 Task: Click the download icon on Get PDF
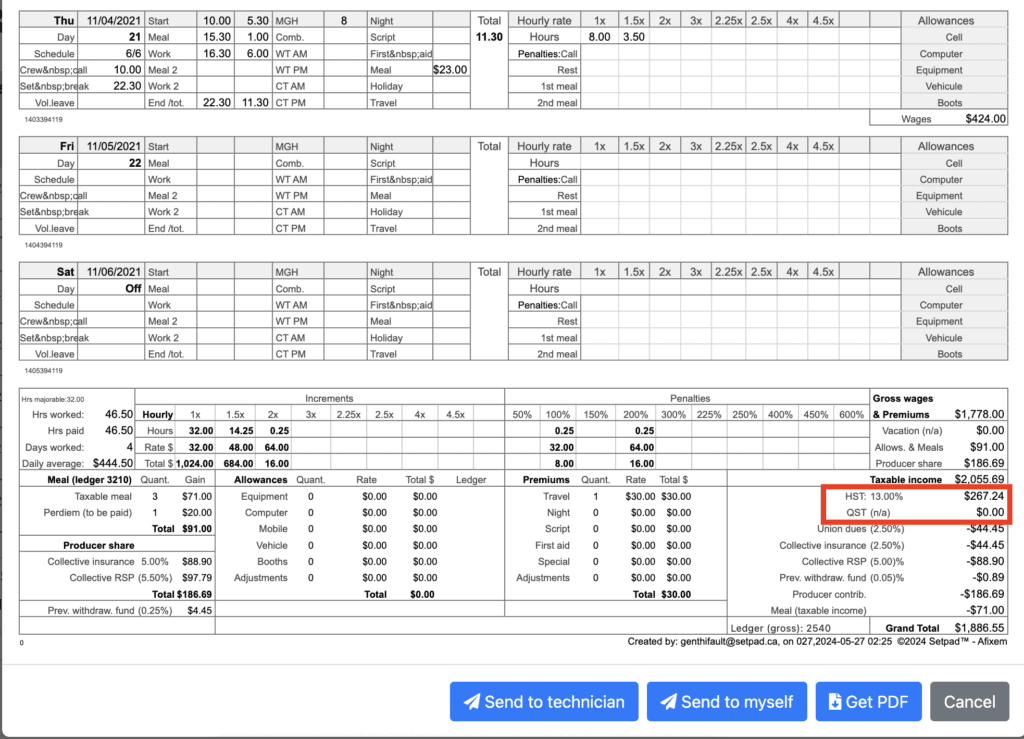pyautogui.click(x=835, y=702)
